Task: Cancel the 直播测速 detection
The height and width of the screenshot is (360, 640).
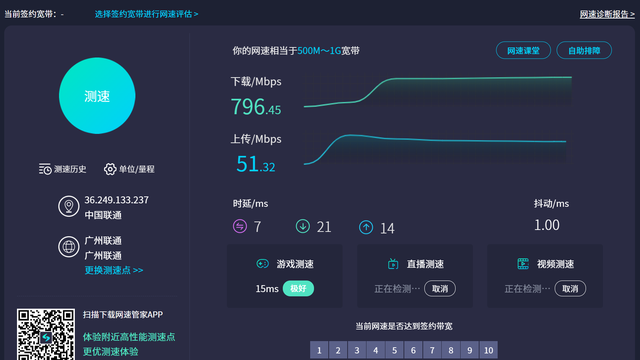Action: point(440,289)
